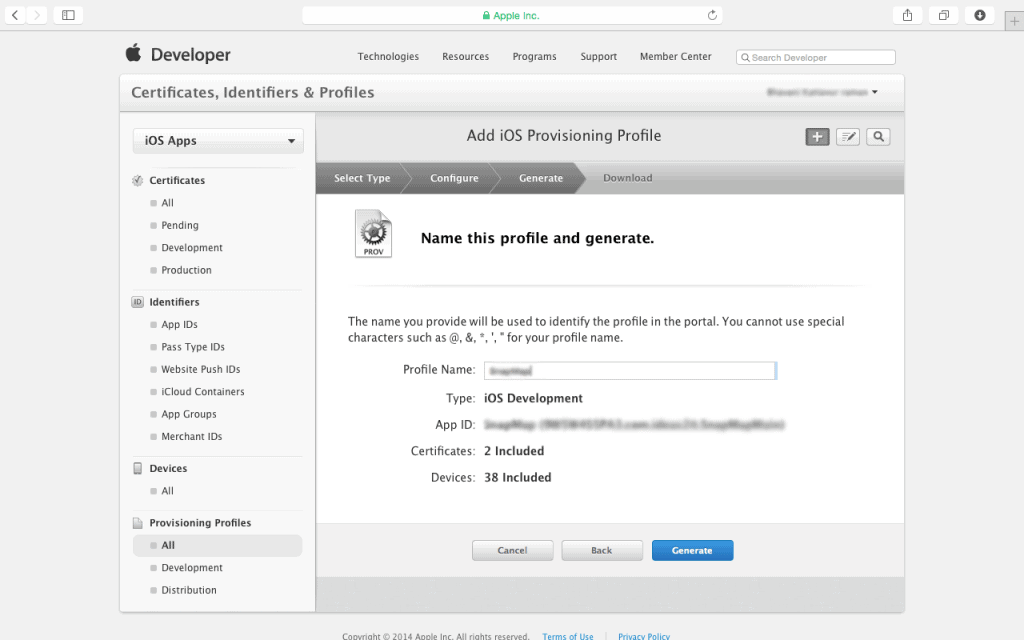Click the edit profiles pencil icon
The image size is (1024, 640).
pos(848,136)
